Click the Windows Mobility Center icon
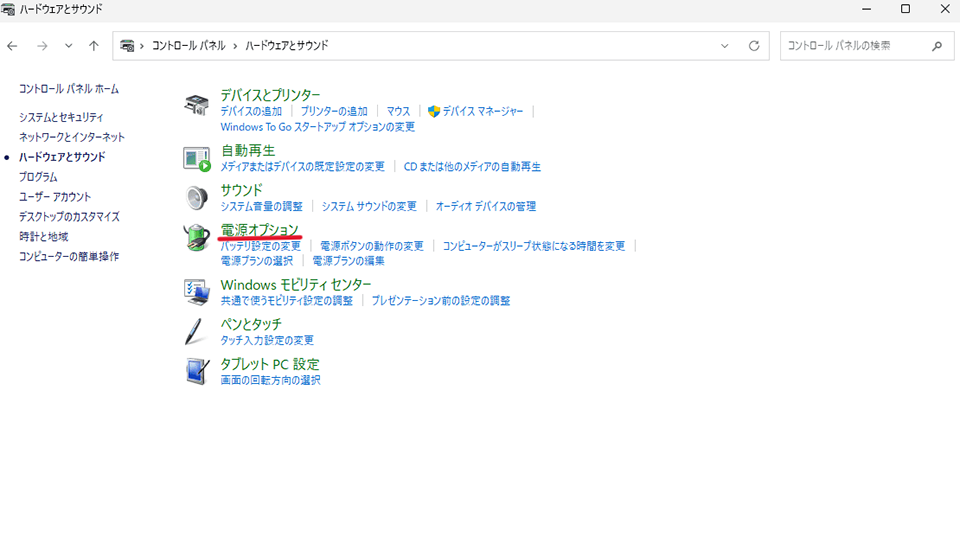The width and height of the screenshot is (960, 537). click(196, 291)
